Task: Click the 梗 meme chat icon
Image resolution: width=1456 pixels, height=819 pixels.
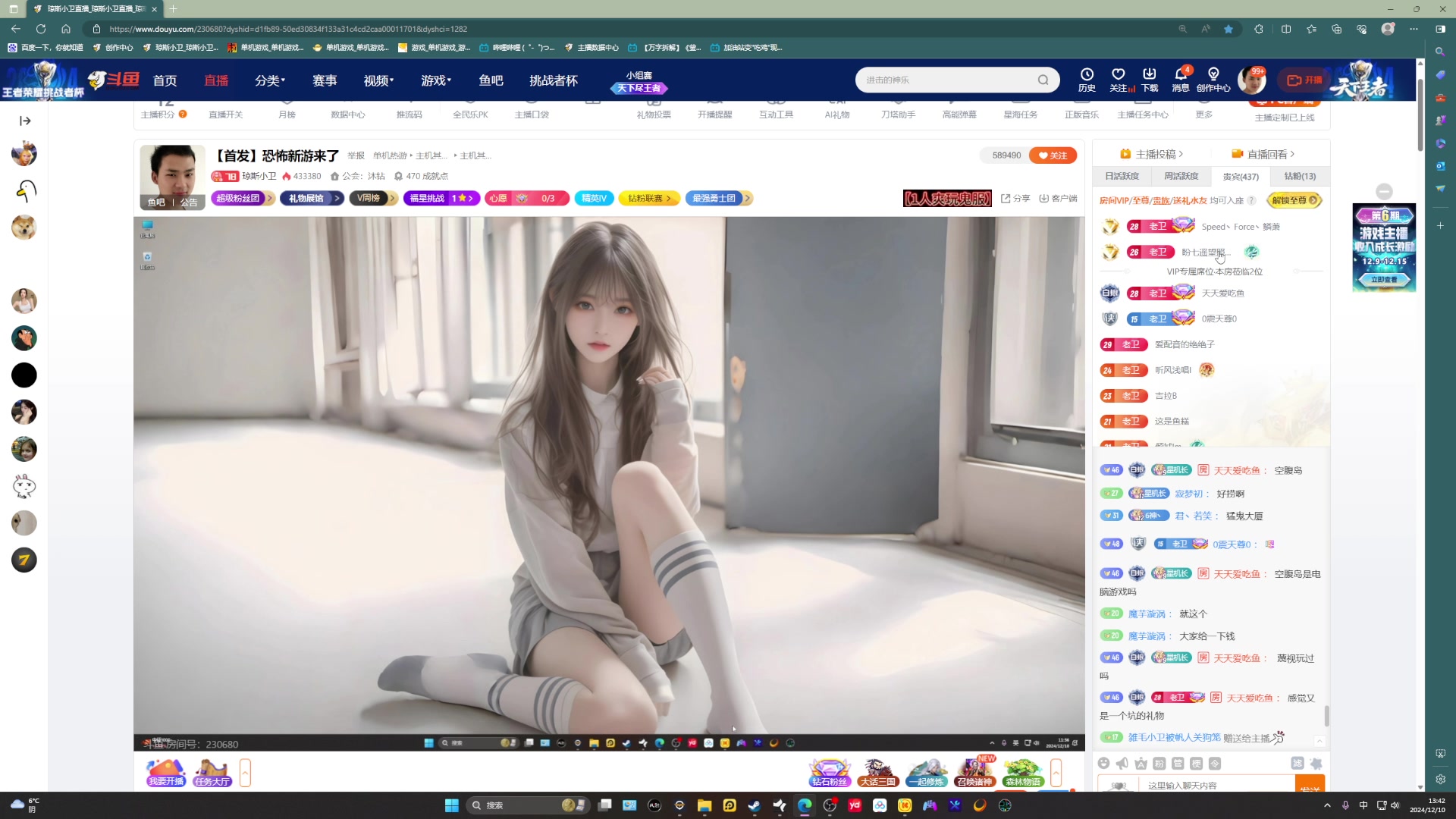Action: (1197, 764)
